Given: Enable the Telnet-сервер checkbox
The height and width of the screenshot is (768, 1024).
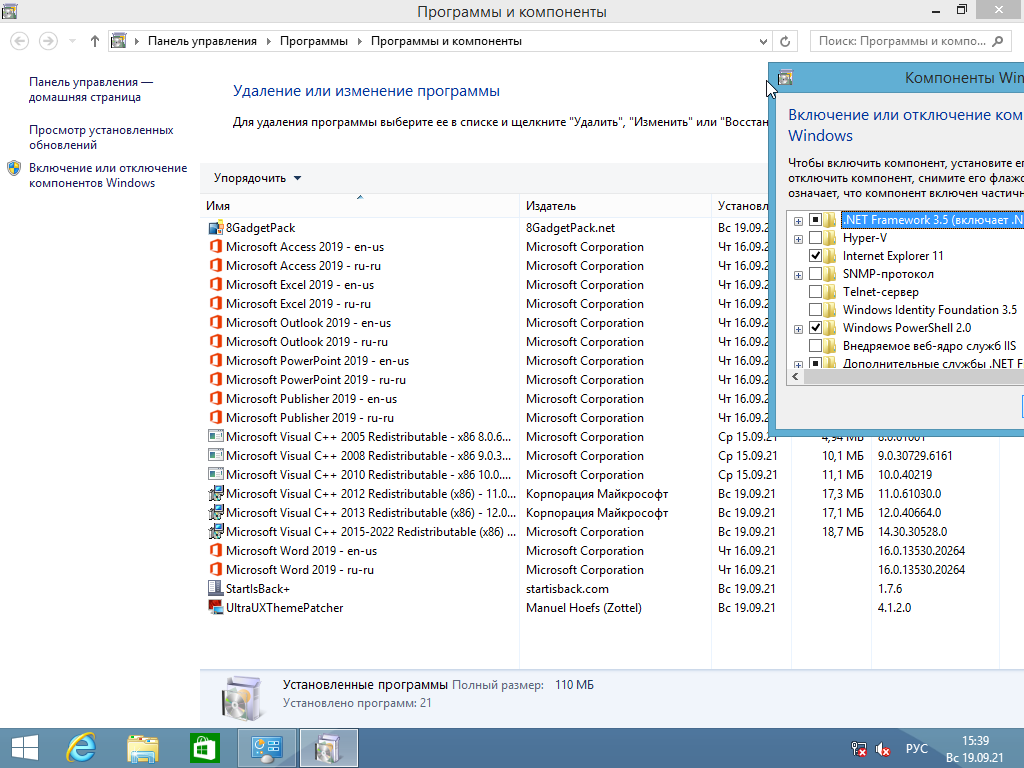Looking at the screenshot, I should (815, 292).
